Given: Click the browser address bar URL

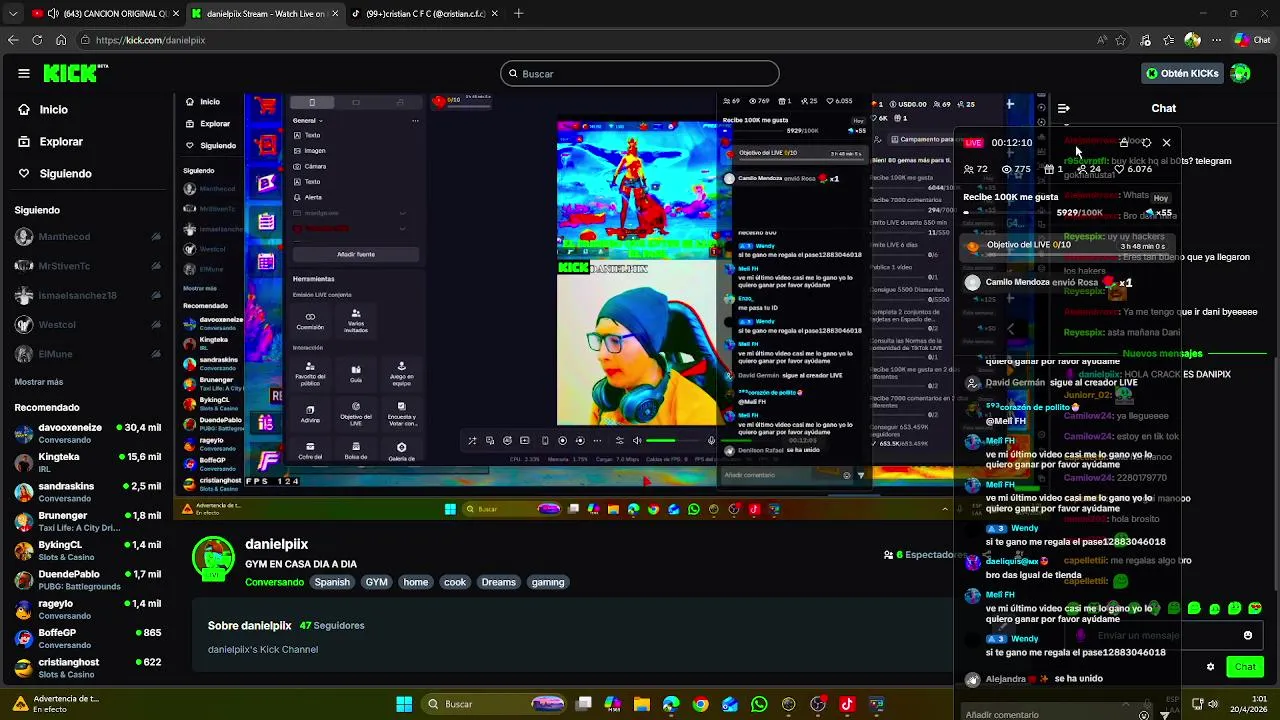Looking at the screenshot, I should tap(151, 40).
